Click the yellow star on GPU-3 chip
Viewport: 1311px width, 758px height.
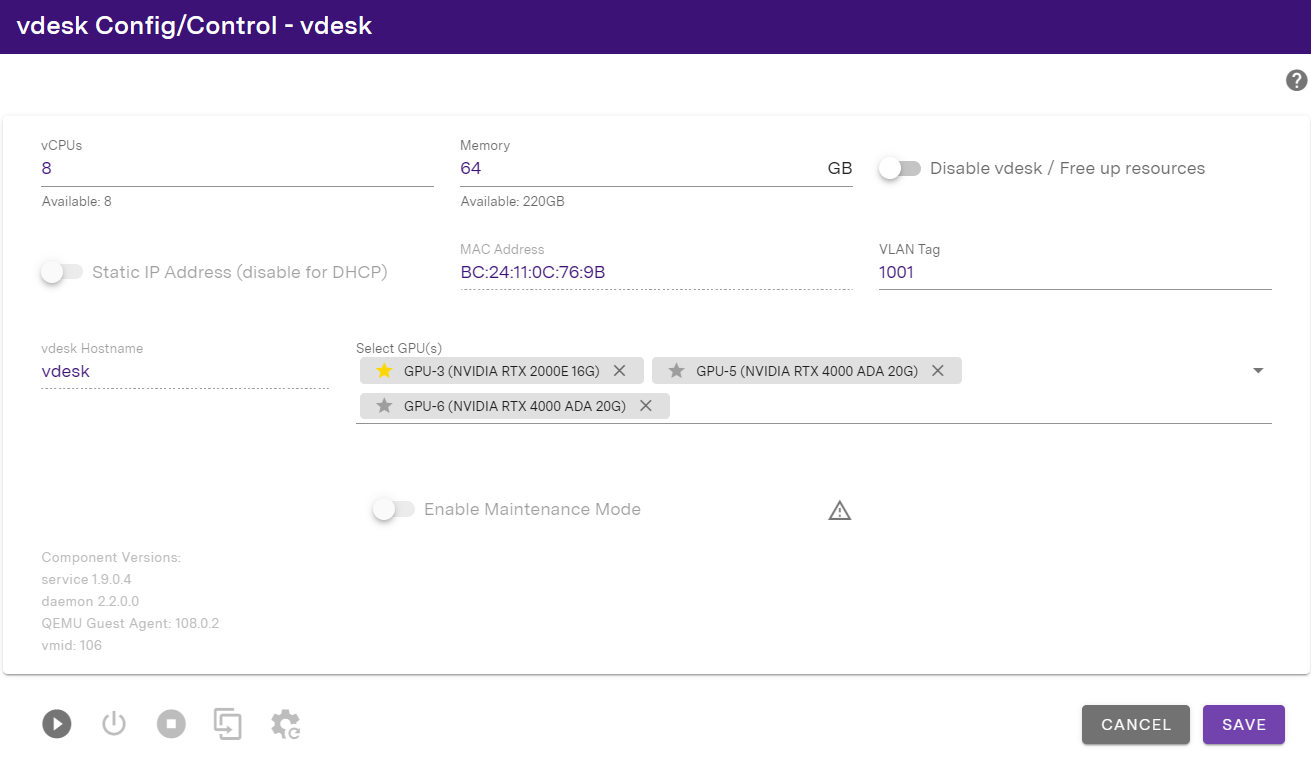click(384, 371)
